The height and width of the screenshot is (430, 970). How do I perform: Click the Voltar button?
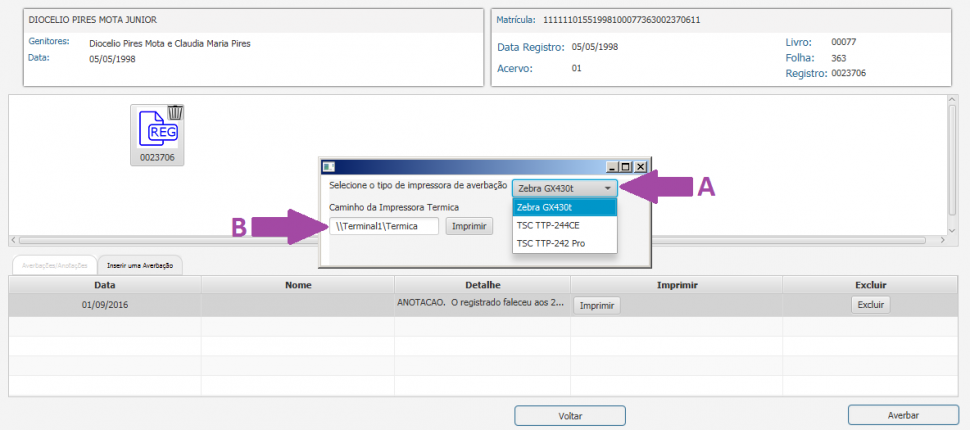point(570,415)
